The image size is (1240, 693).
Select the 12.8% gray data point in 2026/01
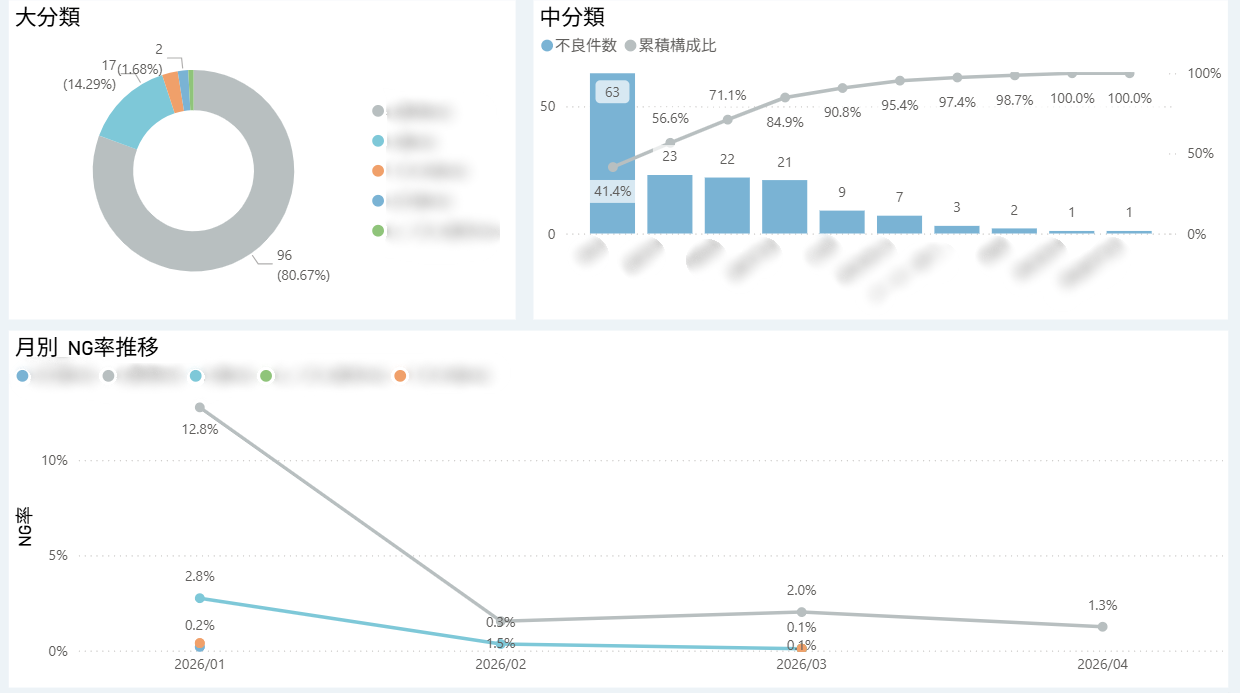(x=200, y=407)
